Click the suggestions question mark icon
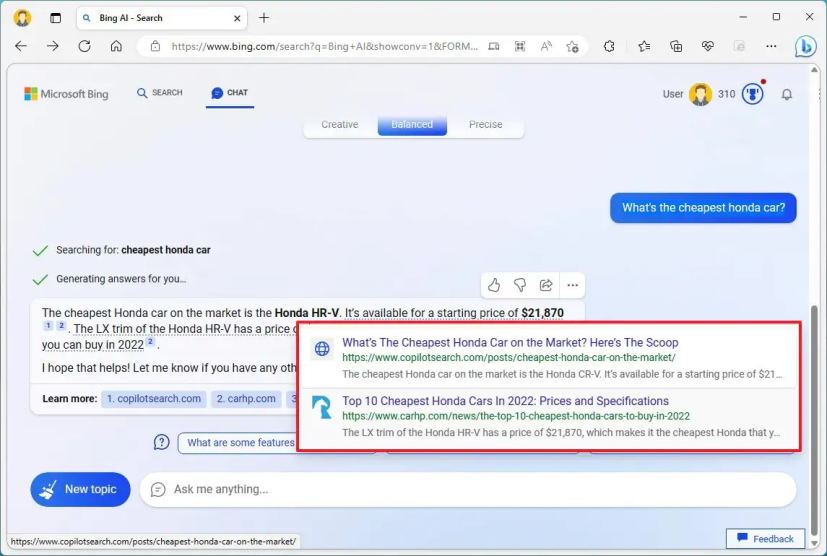Screen dimensions: 827x556 [x=161, y=442]
